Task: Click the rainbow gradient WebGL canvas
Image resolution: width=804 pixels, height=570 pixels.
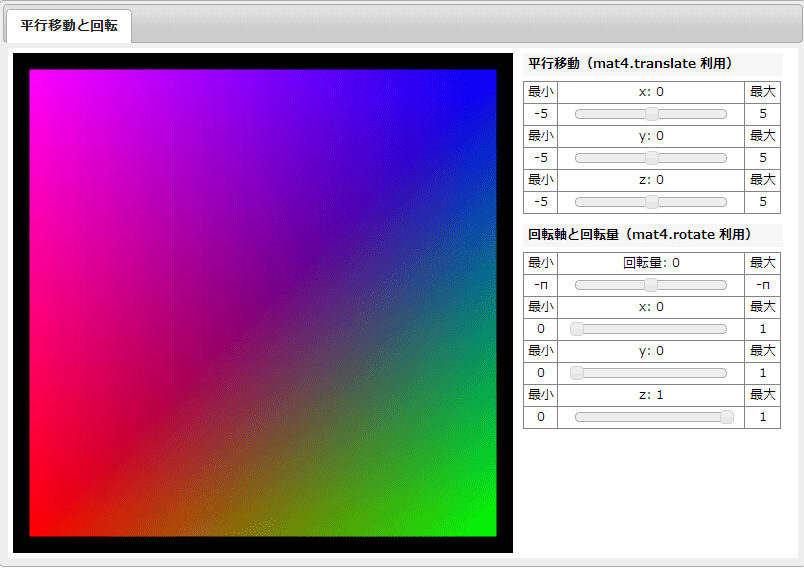Action: (x=263, y=303)
